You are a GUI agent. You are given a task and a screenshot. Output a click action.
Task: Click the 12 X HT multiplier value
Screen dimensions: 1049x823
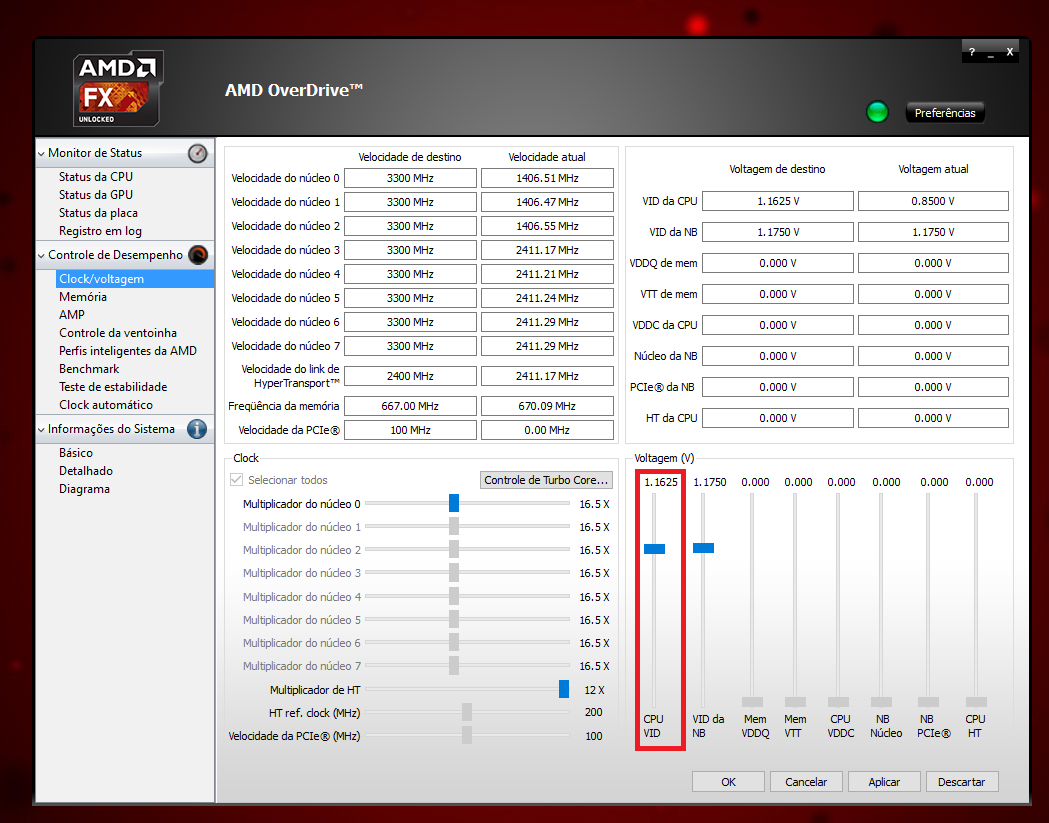(x=594, y=690)
